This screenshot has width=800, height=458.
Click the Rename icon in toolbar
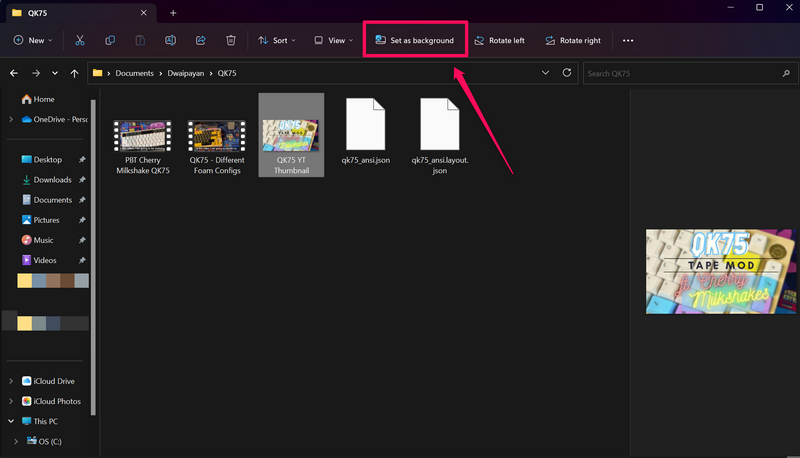point(170,41)
